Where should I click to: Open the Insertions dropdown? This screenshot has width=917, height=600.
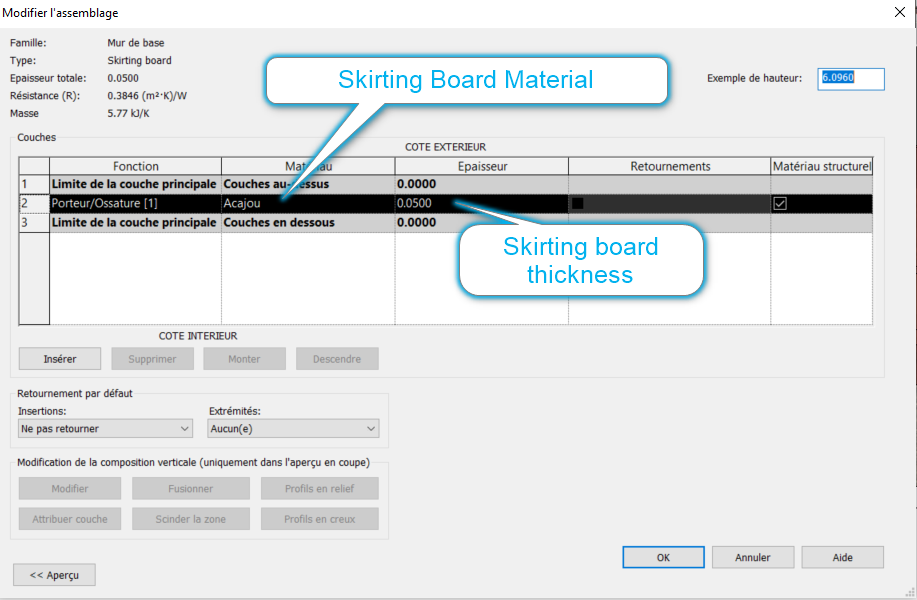coord(105,428)
